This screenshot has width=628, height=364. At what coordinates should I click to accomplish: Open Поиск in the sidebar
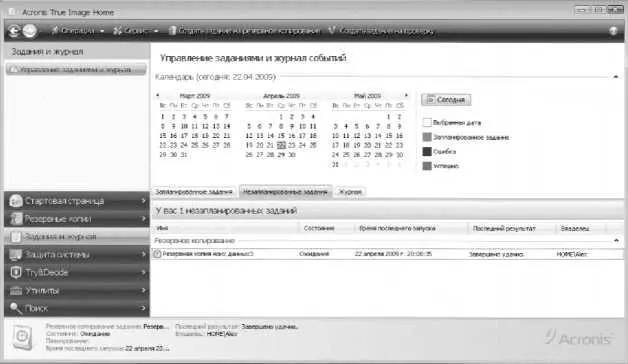pyautogui.click(x=76, y=308)
